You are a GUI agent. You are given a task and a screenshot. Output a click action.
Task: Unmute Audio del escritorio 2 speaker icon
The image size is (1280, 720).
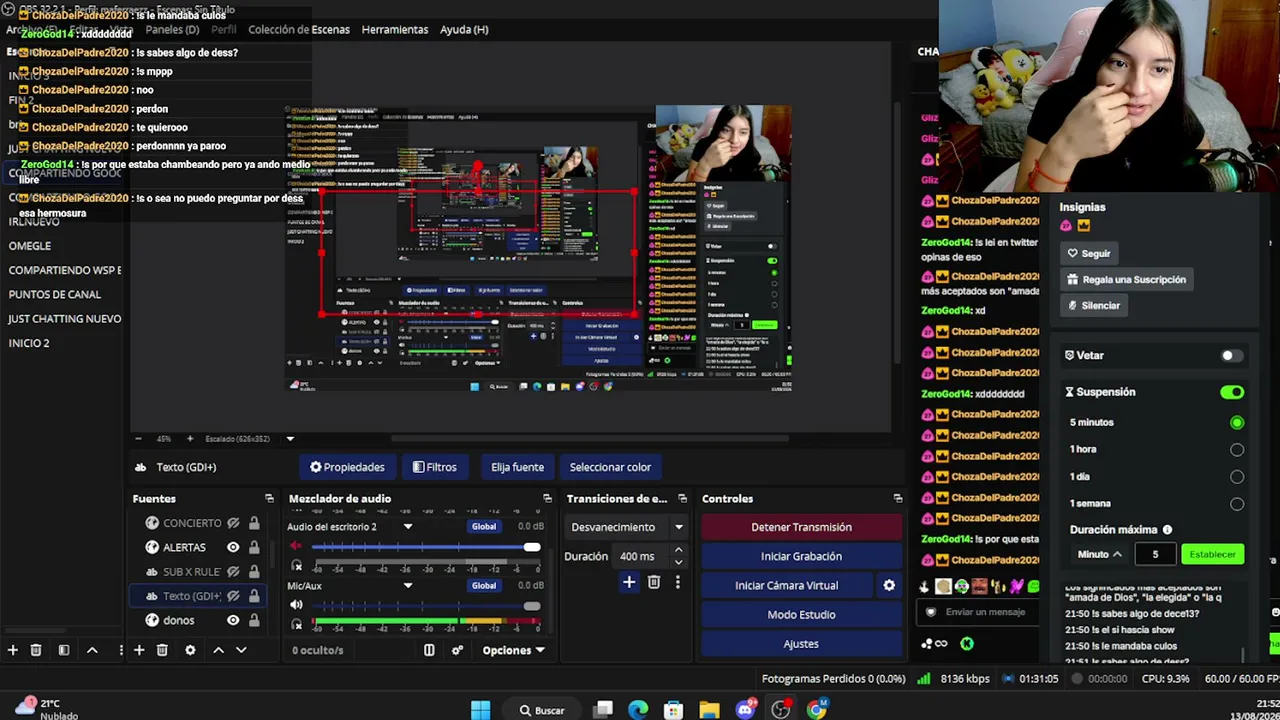(296, 546)
